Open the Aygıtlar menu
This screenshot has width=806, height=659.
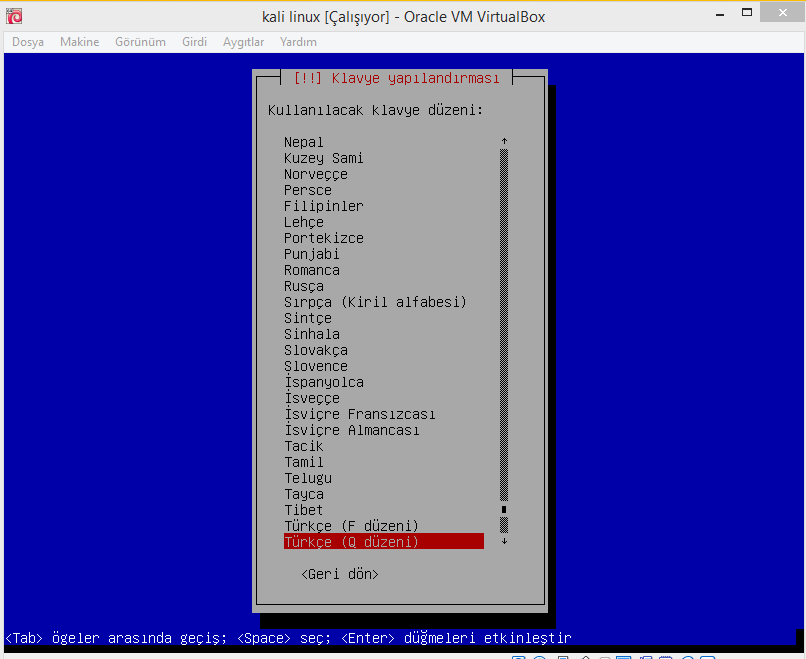[x=243, y=42]
